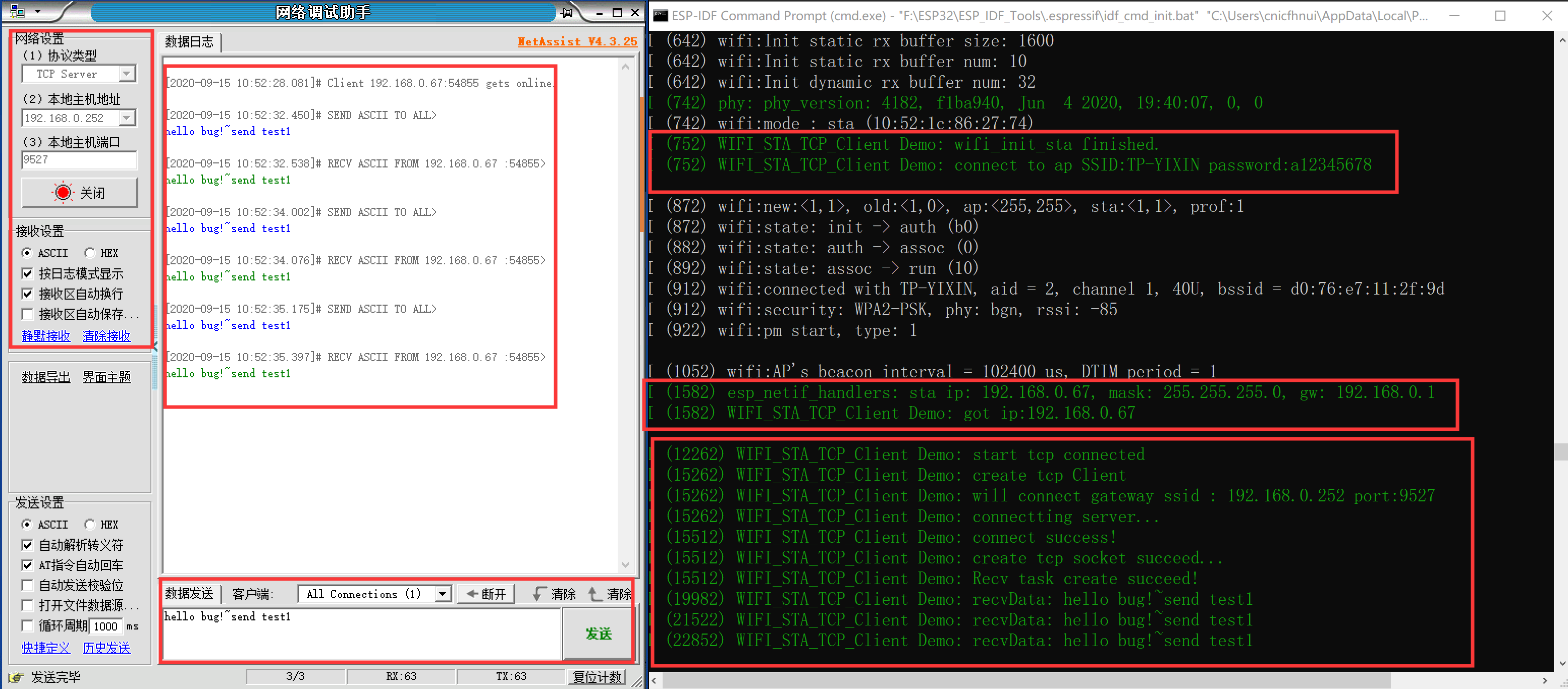Click the status bar send-complete icon
The height and width of the screenshot is (689, 1568).
[17, 676]
